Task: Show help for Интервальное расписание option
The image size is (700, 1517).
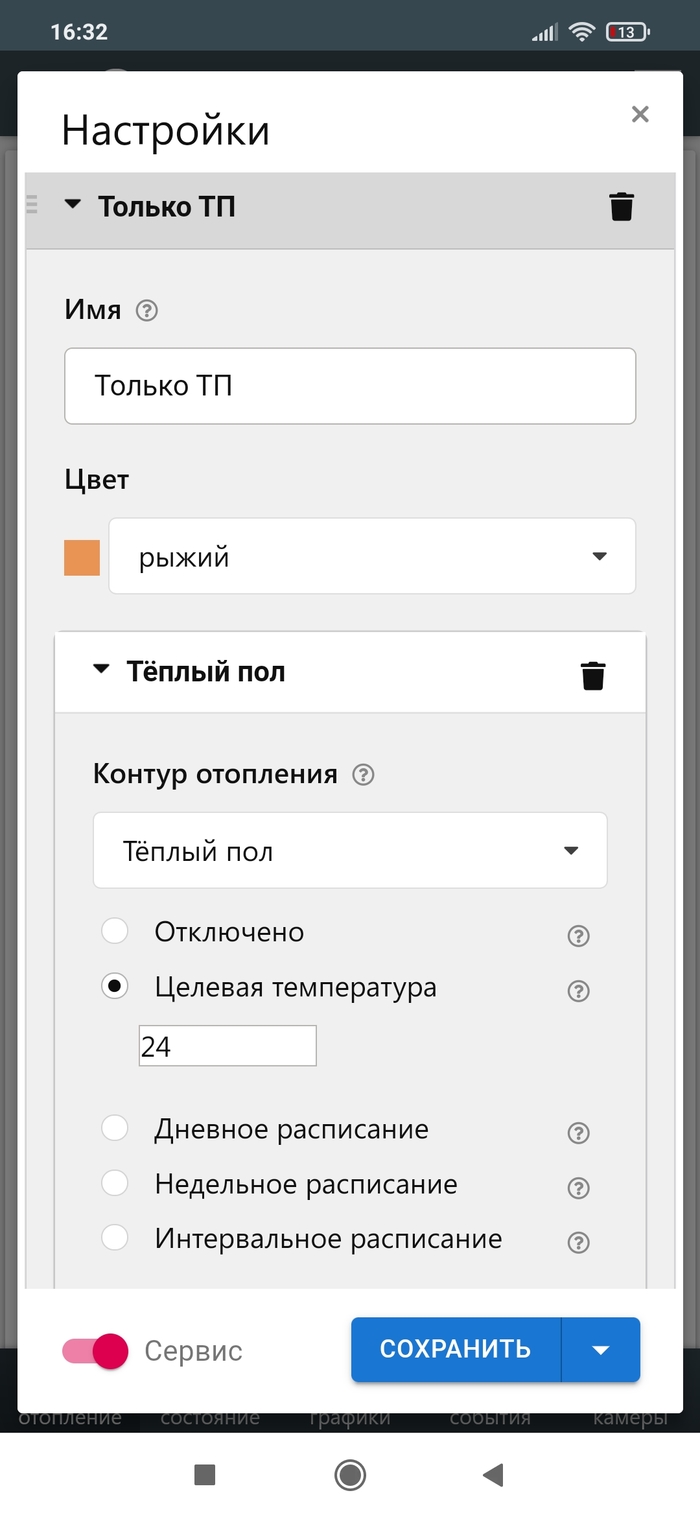Action: [578, 1243]
